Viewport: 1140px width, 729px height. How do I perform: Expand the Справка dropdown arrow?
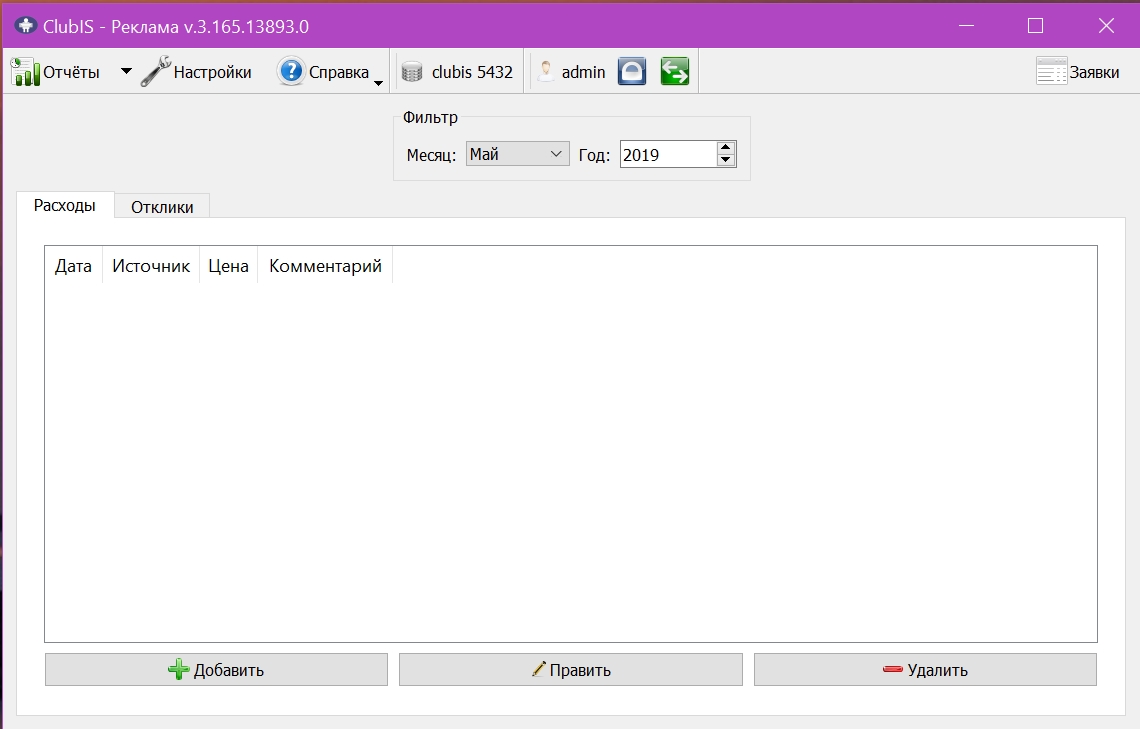pyautogui.click(x=378, y=84)
